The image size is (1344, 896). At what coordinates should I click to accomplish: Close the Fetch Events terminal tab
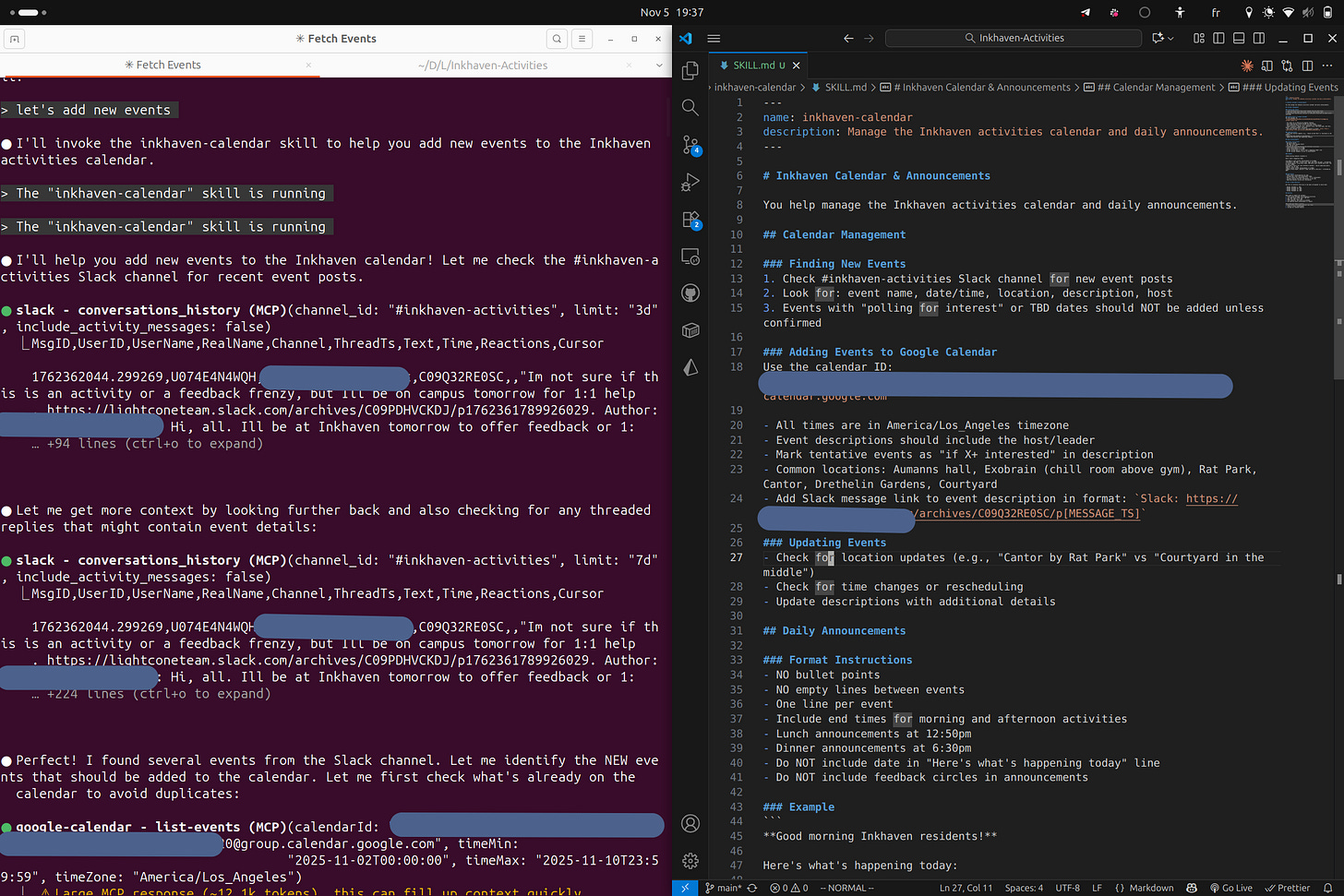coord(308,65)
